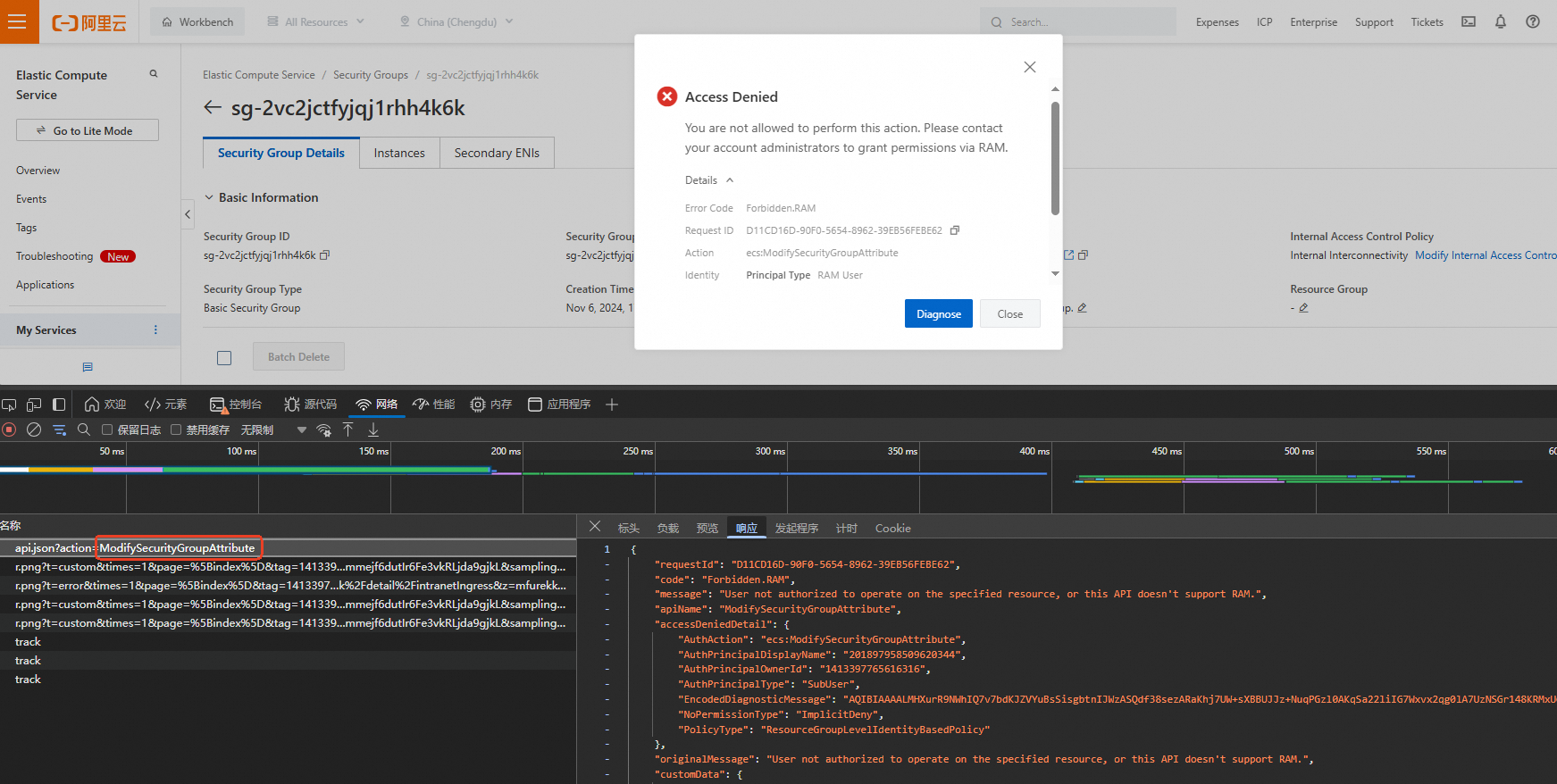Open the China (Chengdu) region dropdown
The image size is (1557, 784).
[x=456, y=21]
